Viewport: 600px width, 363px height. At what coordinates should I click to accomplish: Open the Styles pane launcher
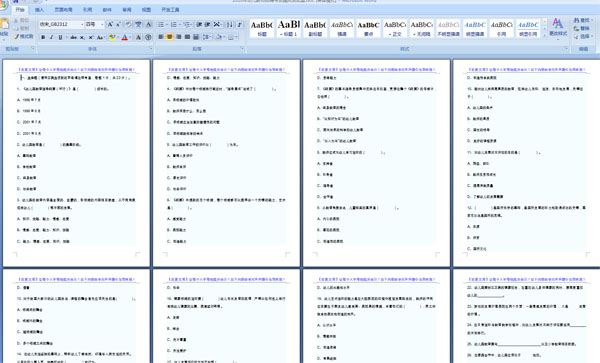pyautogui.click(x=566, y=49)
